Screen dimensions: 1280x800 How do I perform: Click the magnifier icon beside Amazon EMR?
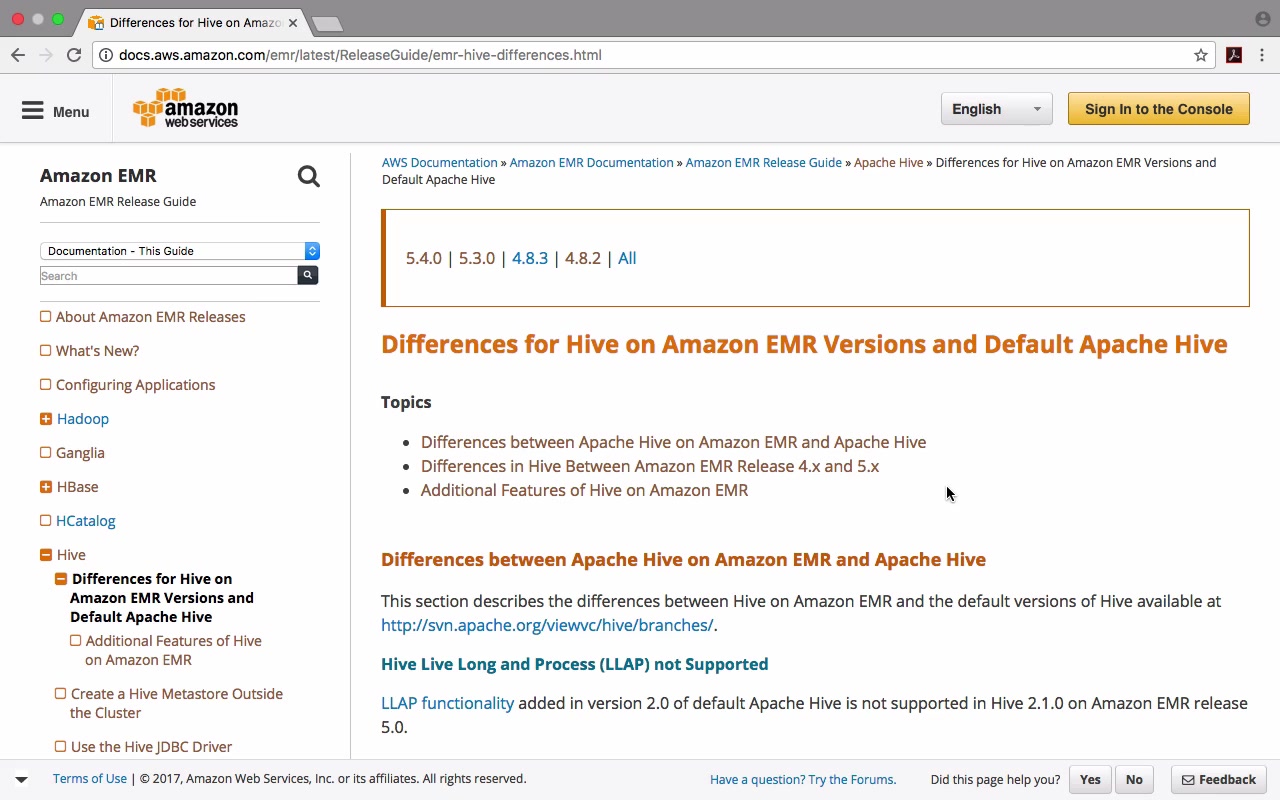[x=308, y=177]
